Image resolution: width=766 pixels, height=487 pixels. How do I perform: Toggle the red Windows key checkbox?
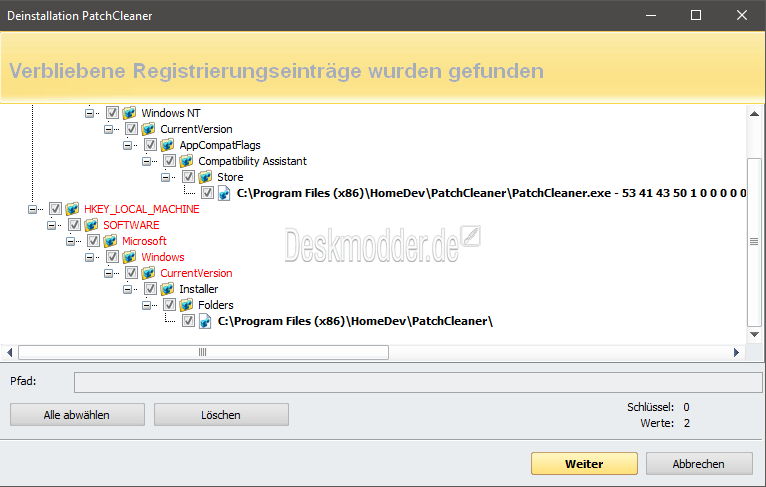(x=112, y=257)
